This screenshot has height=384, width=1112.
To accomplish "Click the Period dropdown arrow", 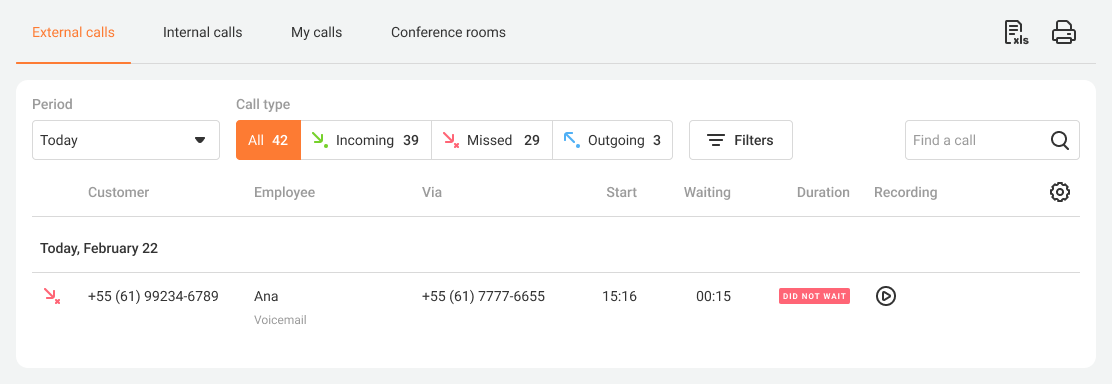I will [x=200, y=141].
